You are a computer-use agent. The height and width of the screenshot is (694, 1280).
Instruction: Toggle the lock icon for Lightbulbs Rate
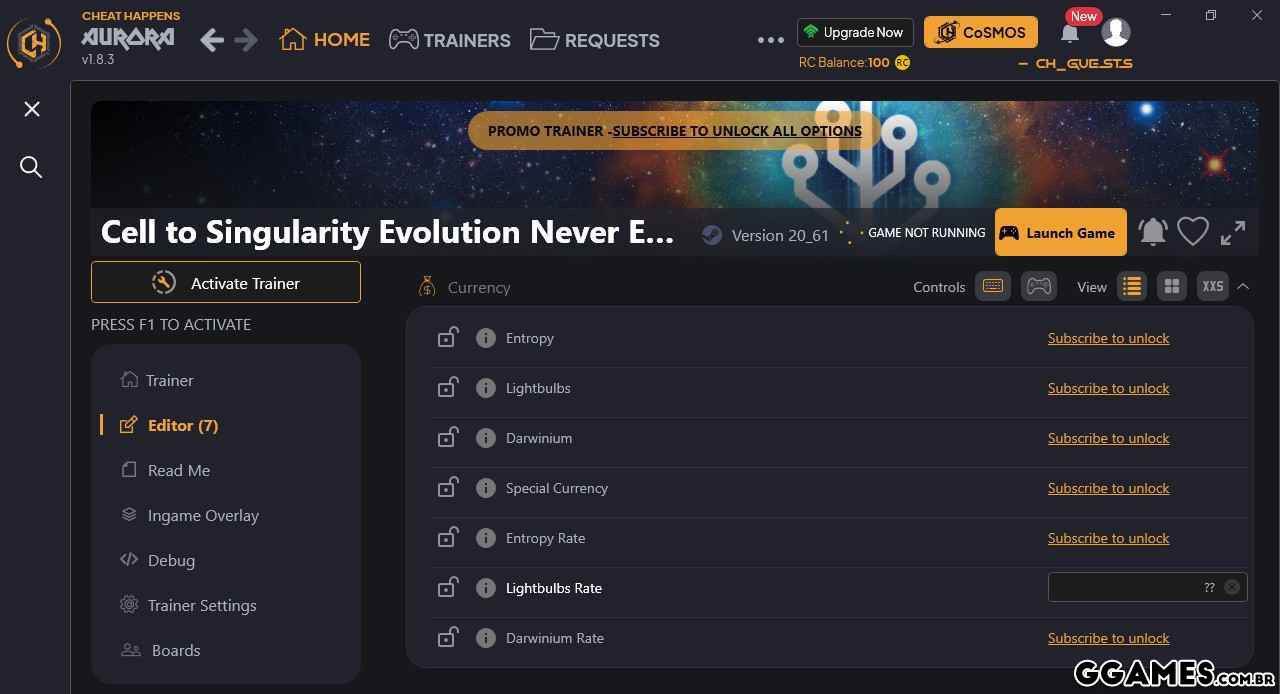[447, 587]
